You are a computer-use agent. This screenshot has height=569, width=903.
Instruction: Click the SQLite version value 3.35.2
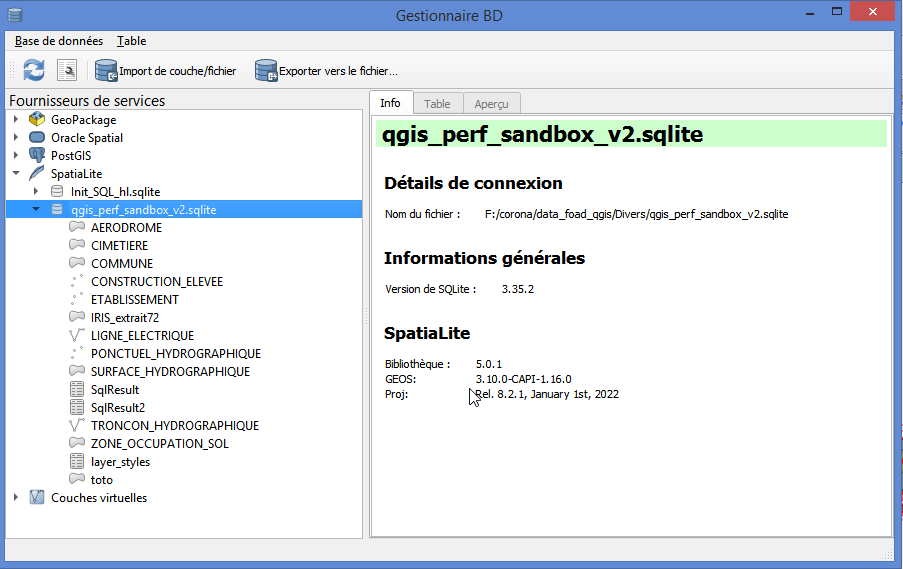517,289
